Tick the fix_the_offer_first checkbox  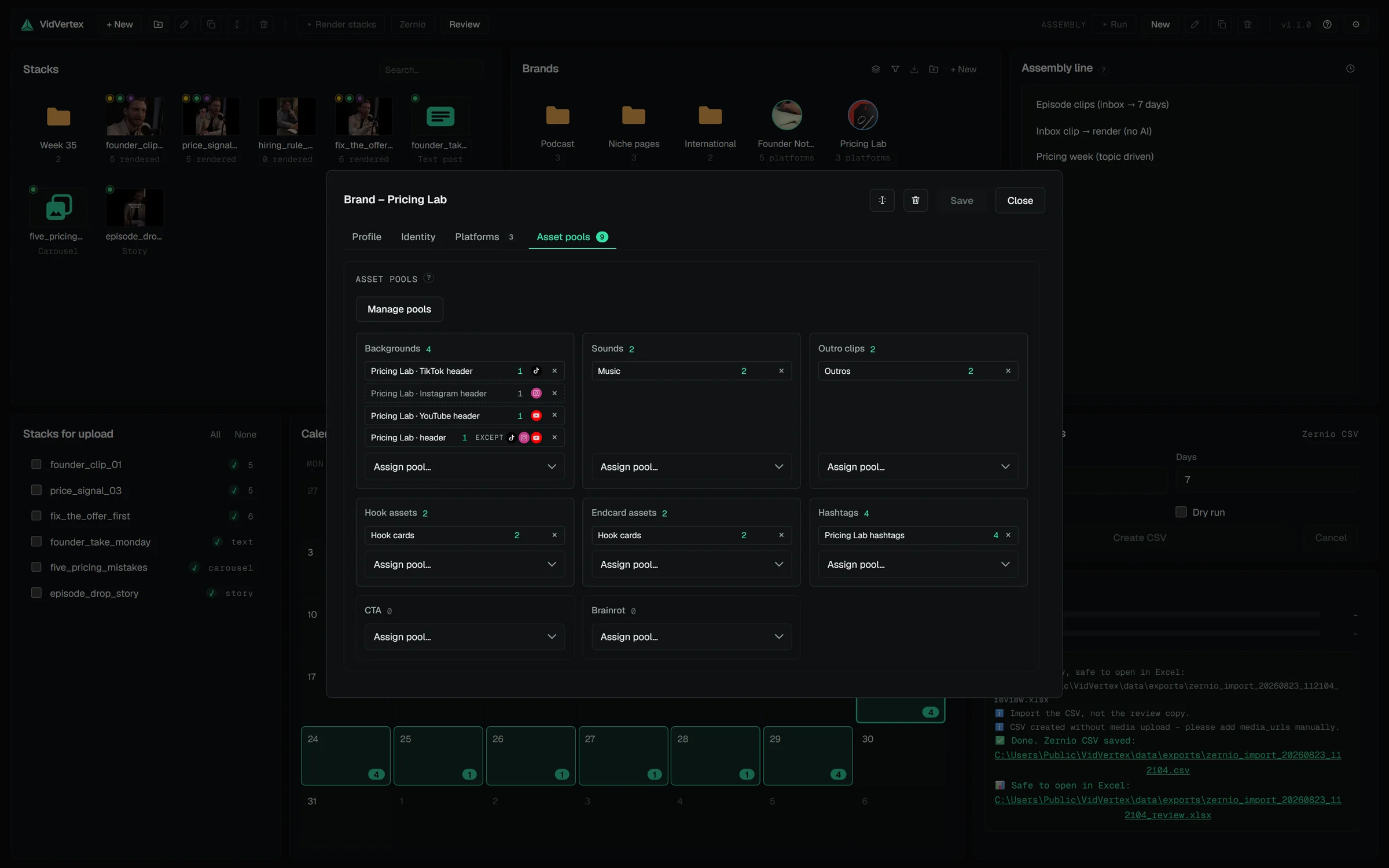(36, 516)
